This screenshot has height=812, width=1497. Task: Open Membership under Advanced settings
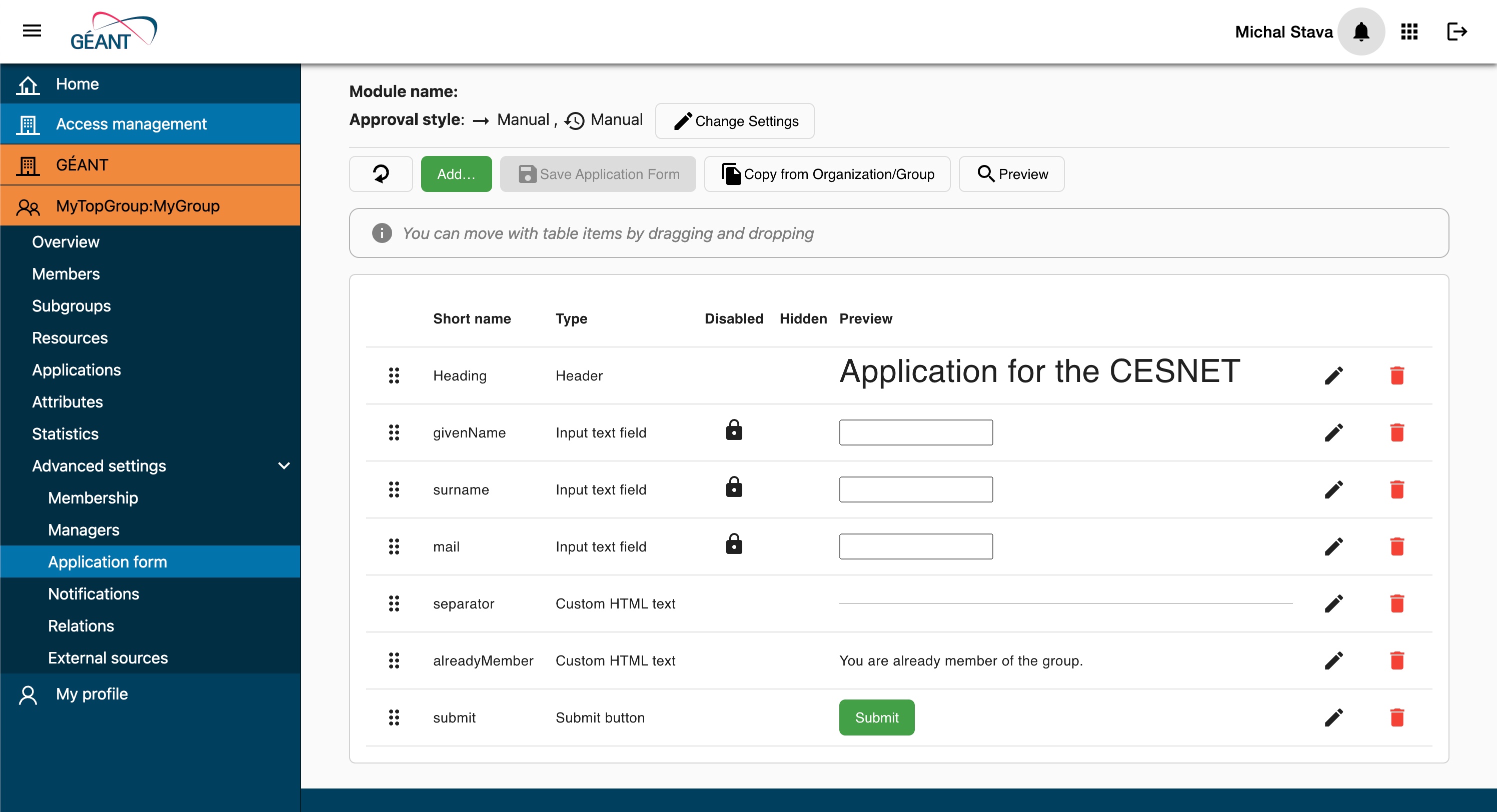(x=151, y=497)
